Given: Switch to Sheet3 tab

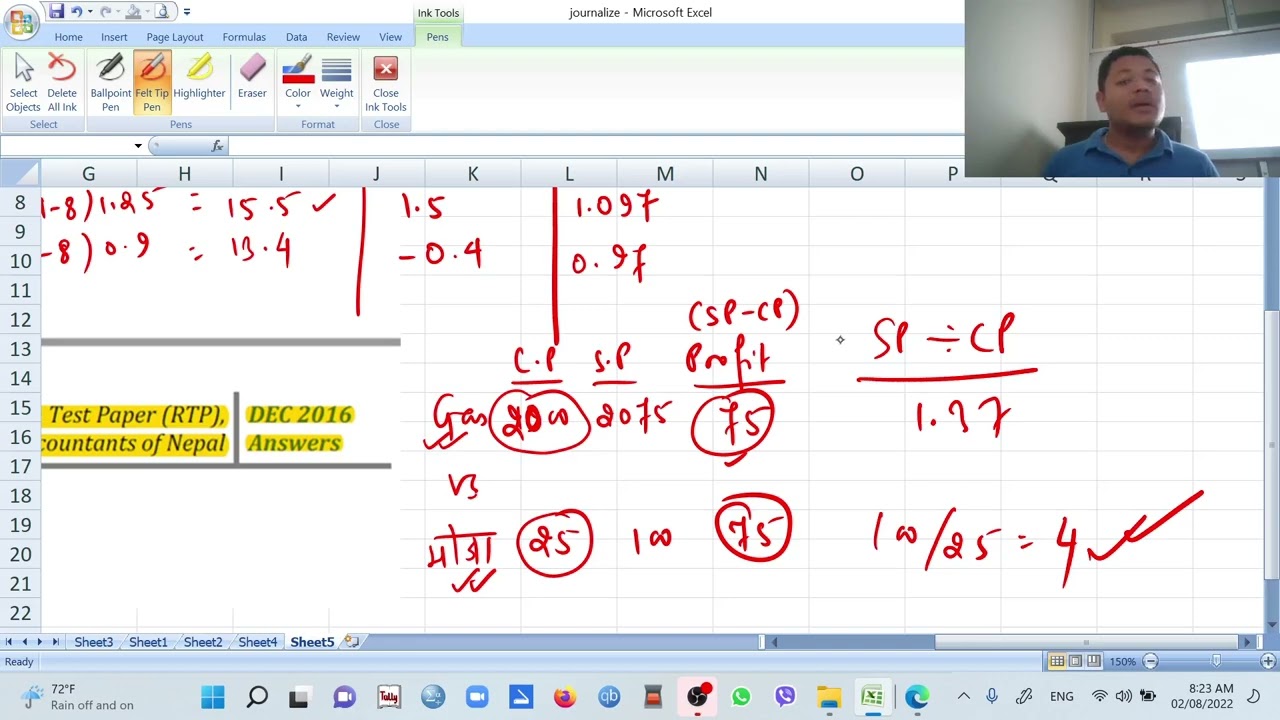Looking at the screenshot, I should (x=94, y=642).
